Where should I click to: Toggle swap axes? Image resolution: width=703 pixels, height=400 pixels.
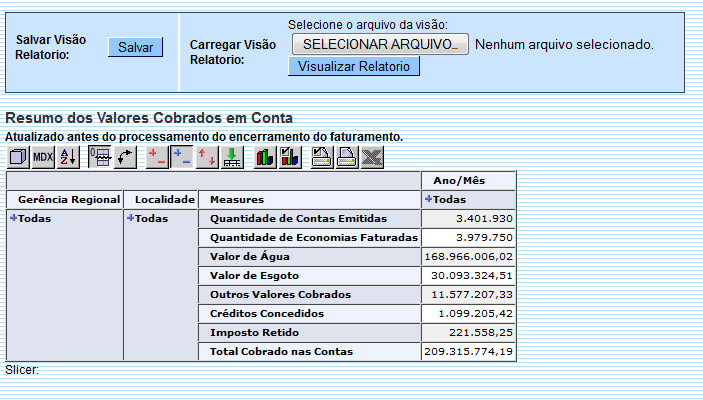125,157
